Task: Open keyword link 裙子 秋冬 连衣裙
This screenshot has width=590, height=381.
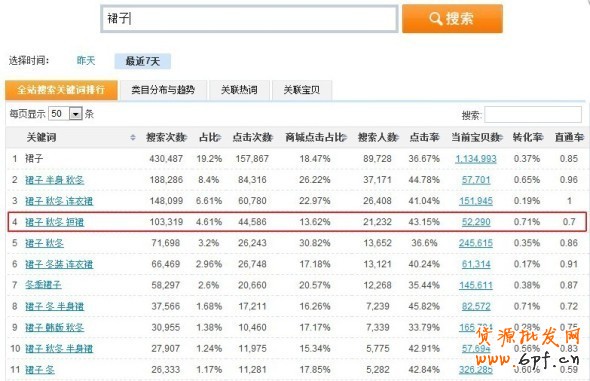Action: (x=59, y=201)
